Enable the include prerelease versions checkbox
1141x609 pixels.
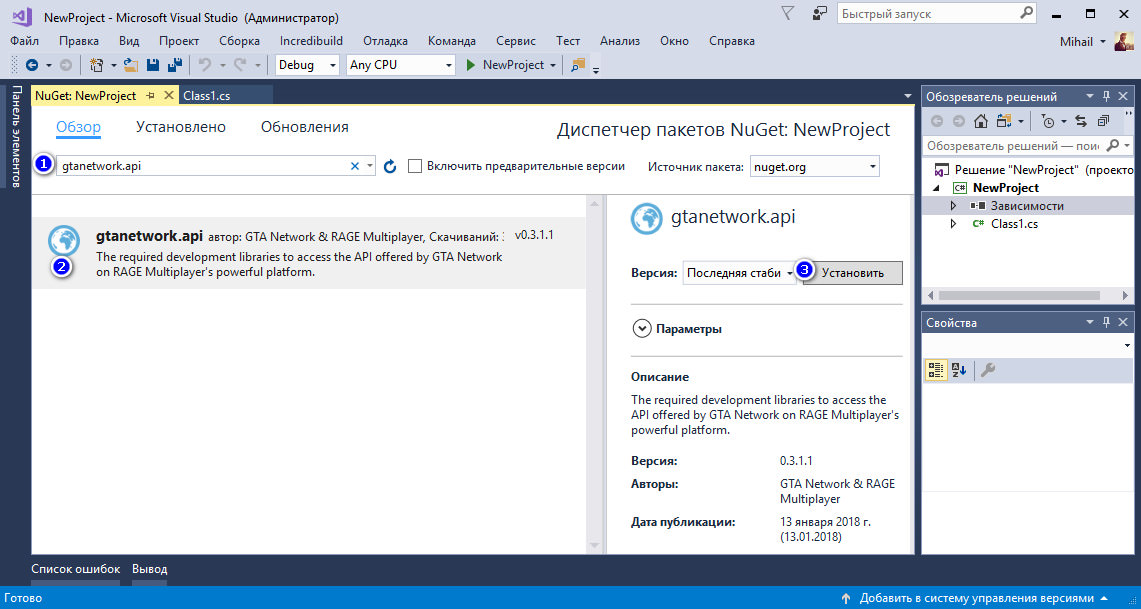(x=415, y=166)
